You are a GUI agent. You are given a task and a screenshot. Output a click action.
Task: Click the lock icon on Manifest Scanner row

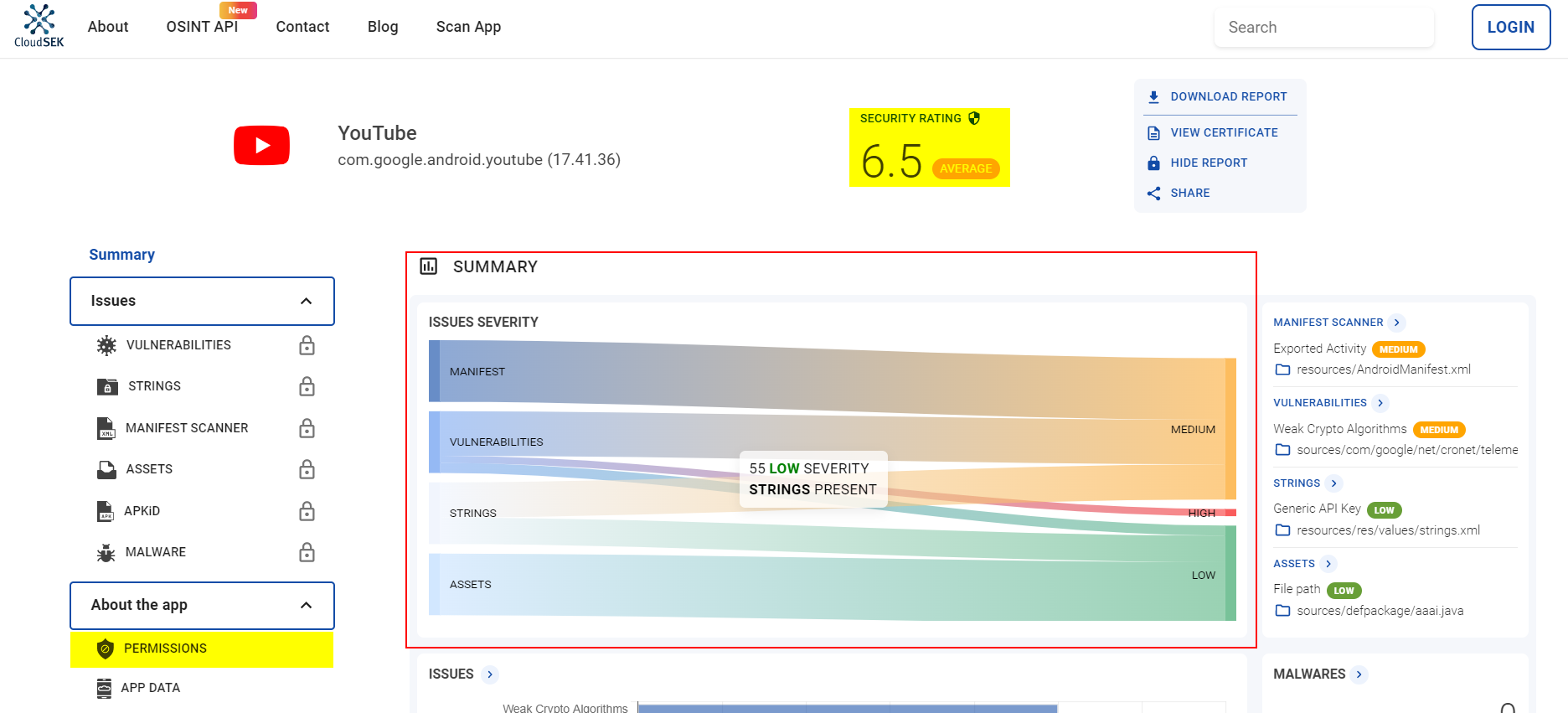307,428
